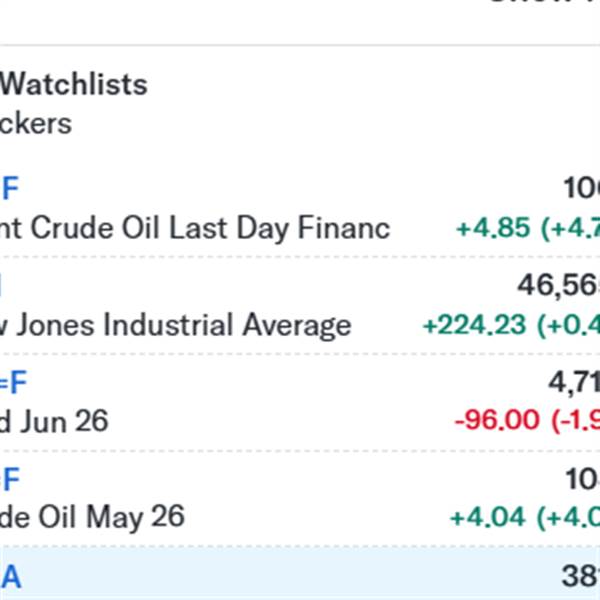Click the ticker symbol above Brent Crude Oil
This screenshot has width=600, height=600.
(9, 188)
